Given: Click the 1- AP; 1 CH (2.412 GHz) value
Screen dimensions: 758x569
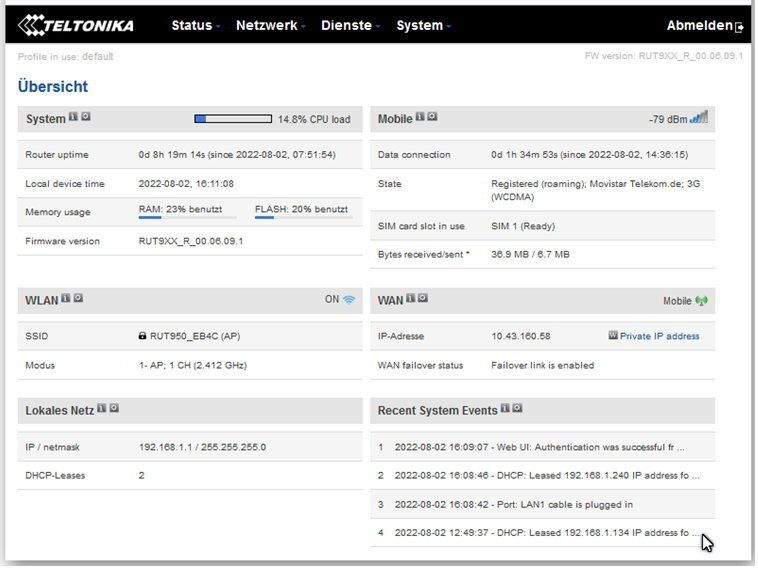Looking at the screenshot, I should [x=193, y=365].
